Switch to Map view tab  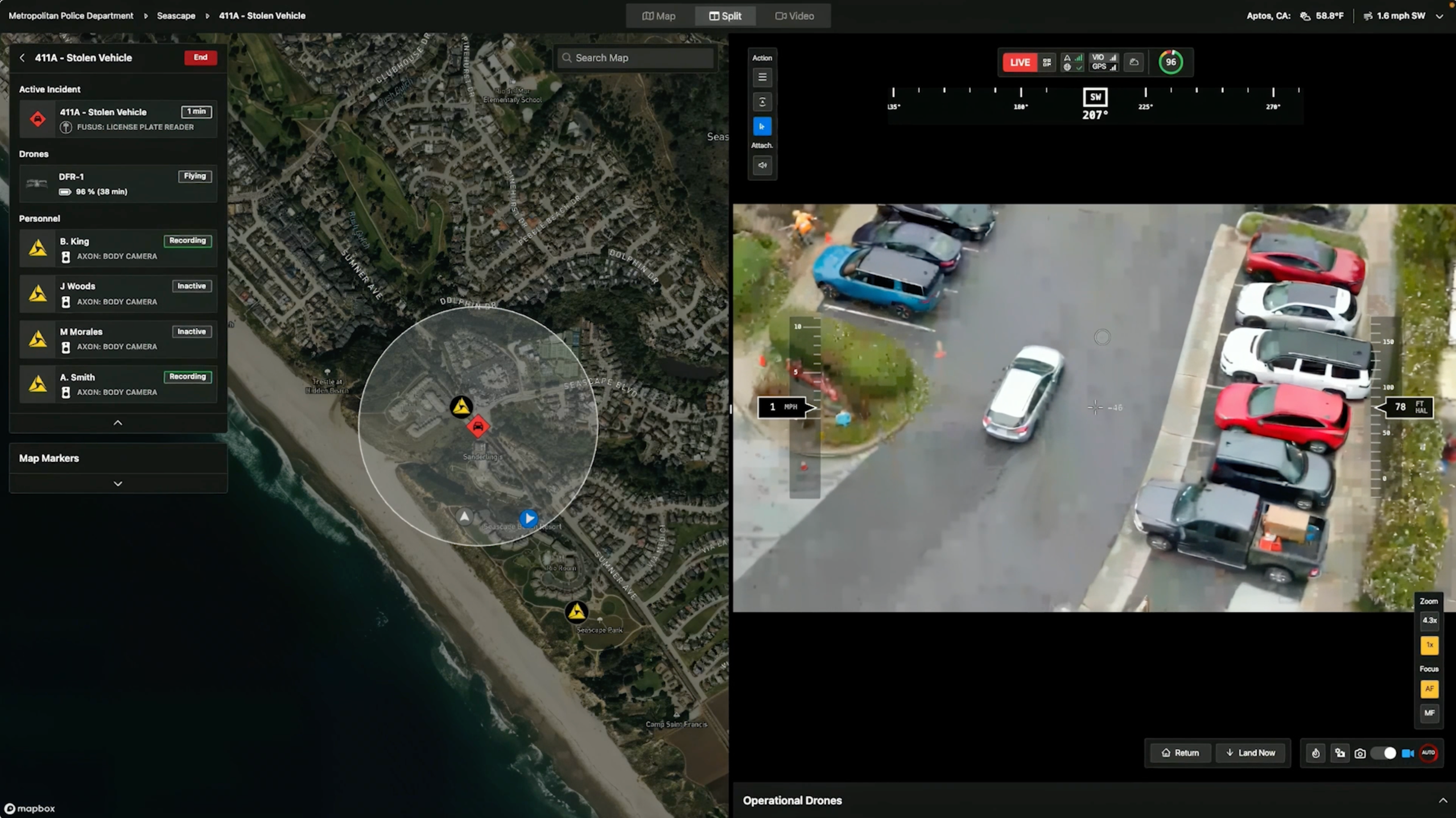658,16
